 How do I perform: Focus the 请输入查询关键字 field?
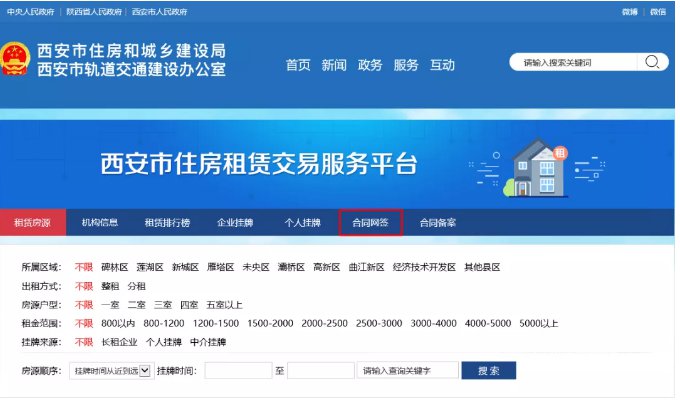click(x=408, y=371)
